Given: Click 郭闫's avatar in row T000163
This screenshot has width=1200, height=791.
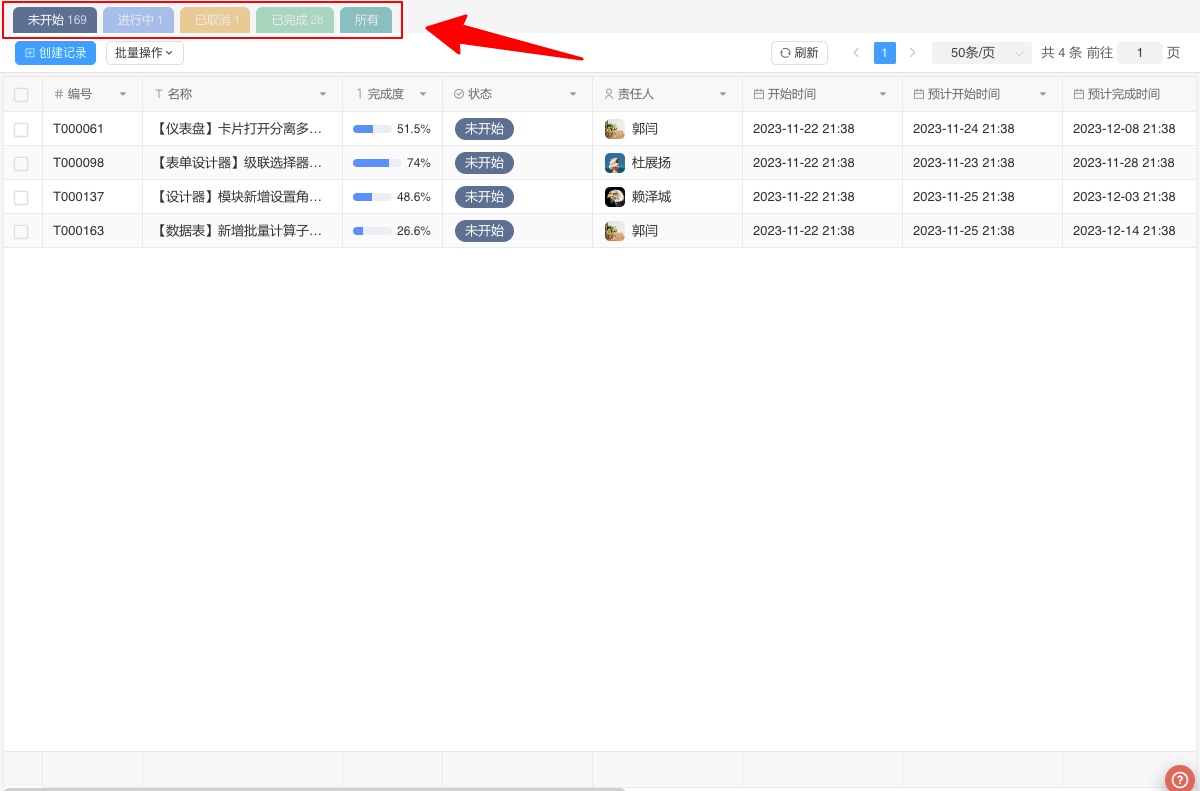Looking at the screenshot, I should coord(615,231).
